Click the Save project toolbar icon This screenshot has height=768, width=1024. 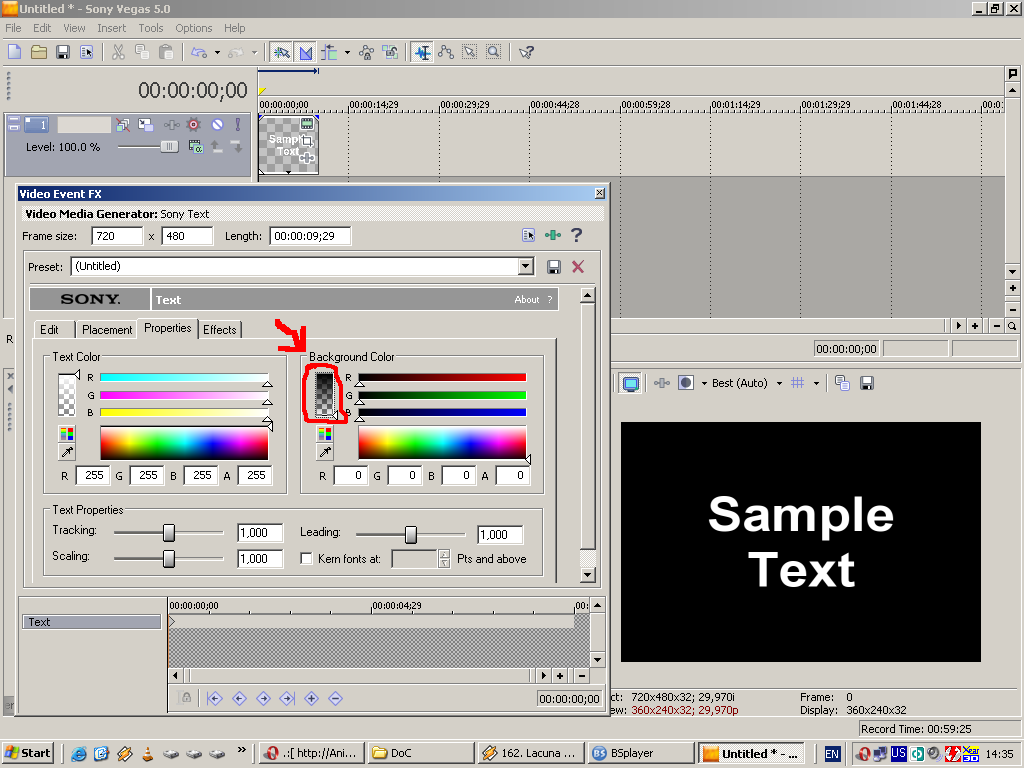(63, 52)
